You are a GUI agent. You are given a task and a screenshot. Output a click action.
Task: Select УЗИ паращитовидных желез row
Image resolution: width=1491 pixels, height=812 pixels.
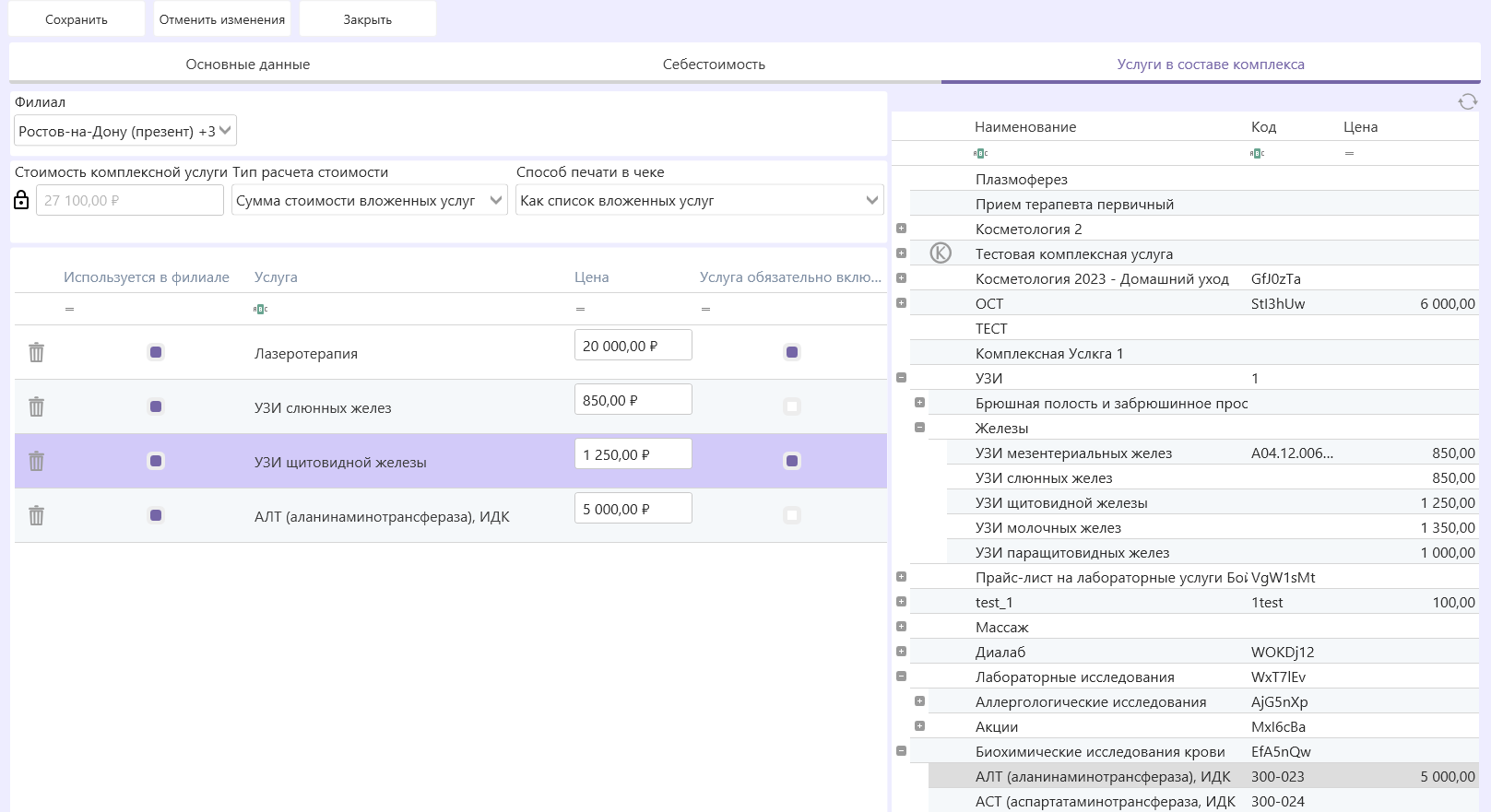pos(1213,552)
